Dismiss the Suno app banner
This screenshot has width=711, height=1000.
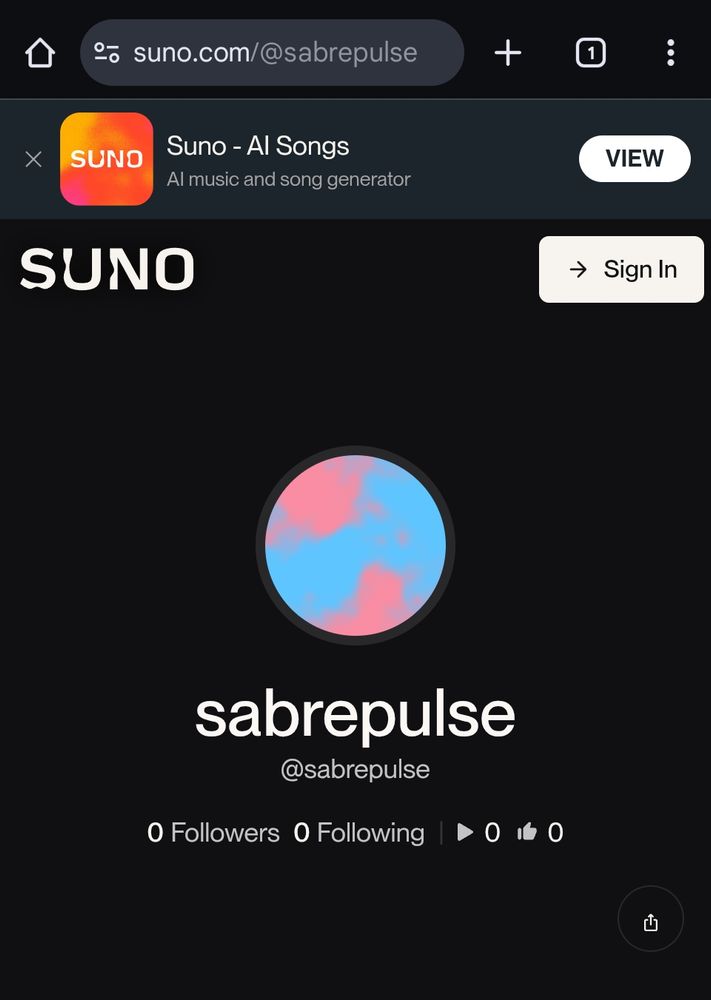coord(34,159)
